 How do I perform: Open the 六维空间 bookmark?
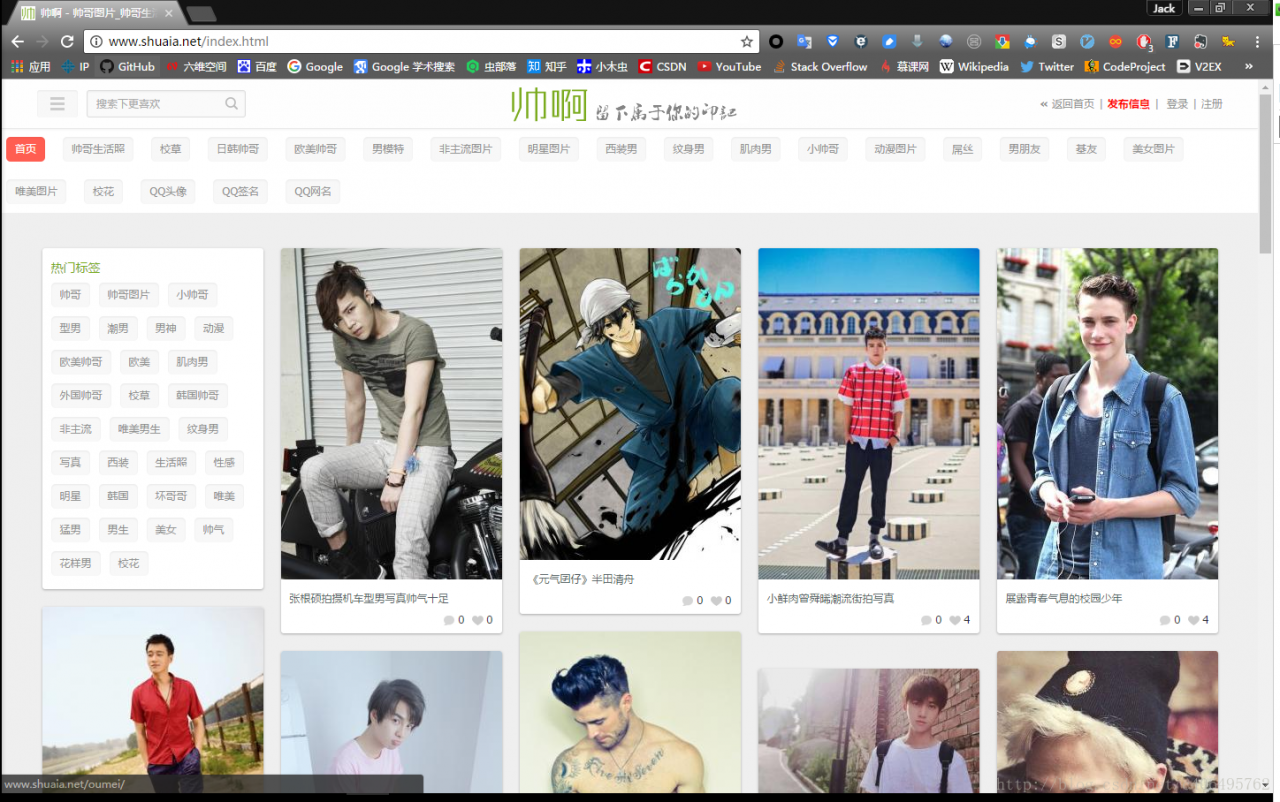click(x=196, y=67)
